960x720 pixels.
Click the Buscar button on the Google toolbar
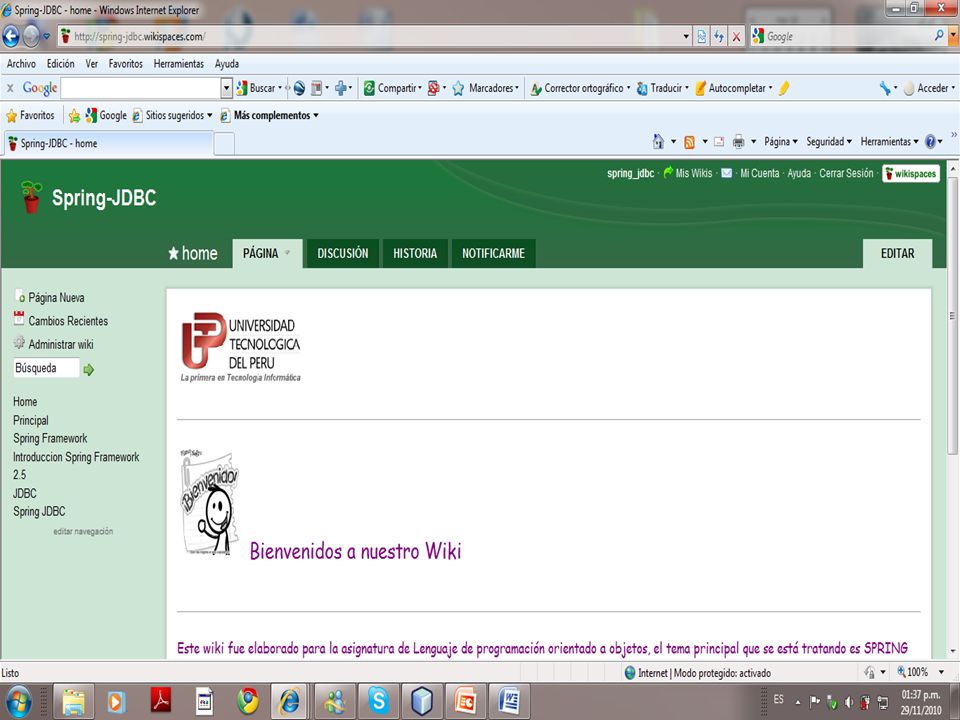256,88
